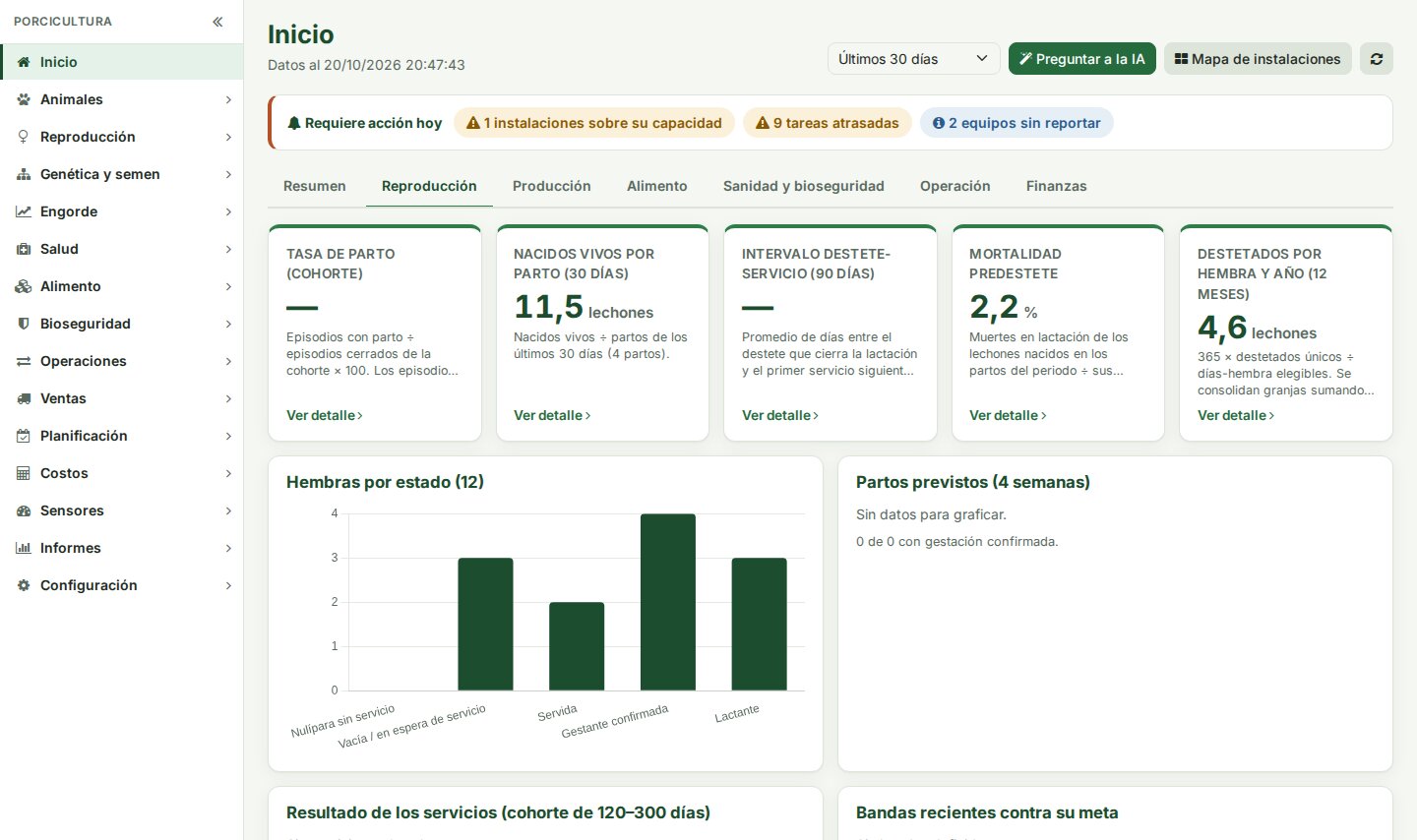This screenshot has width=1417, height=840.
Task: Switch to the Producción tab
Action: [552, 186]
